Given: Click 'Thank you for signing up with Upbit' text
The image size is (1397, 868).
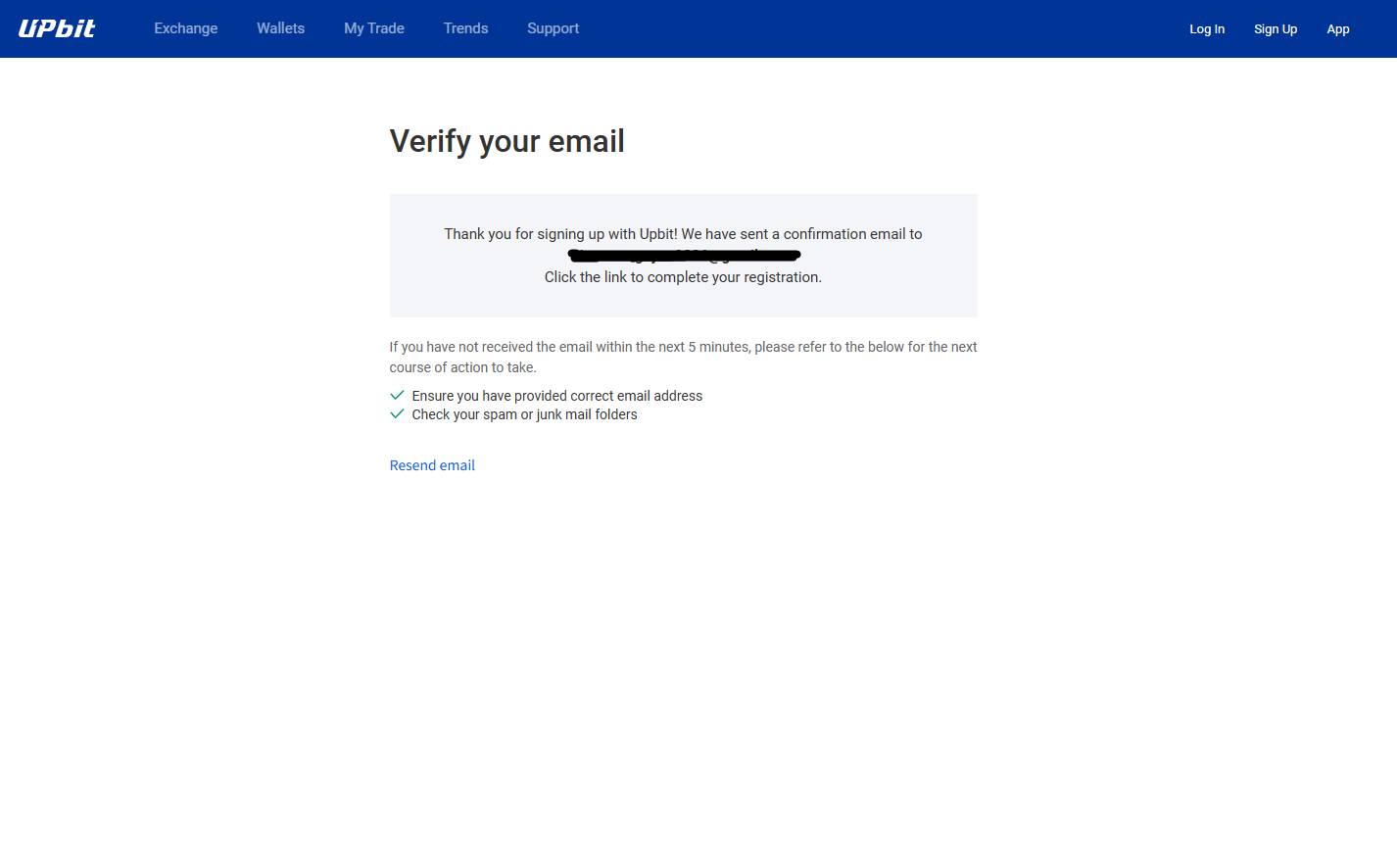Looking at the screenshot, I should tap(683, 234).
